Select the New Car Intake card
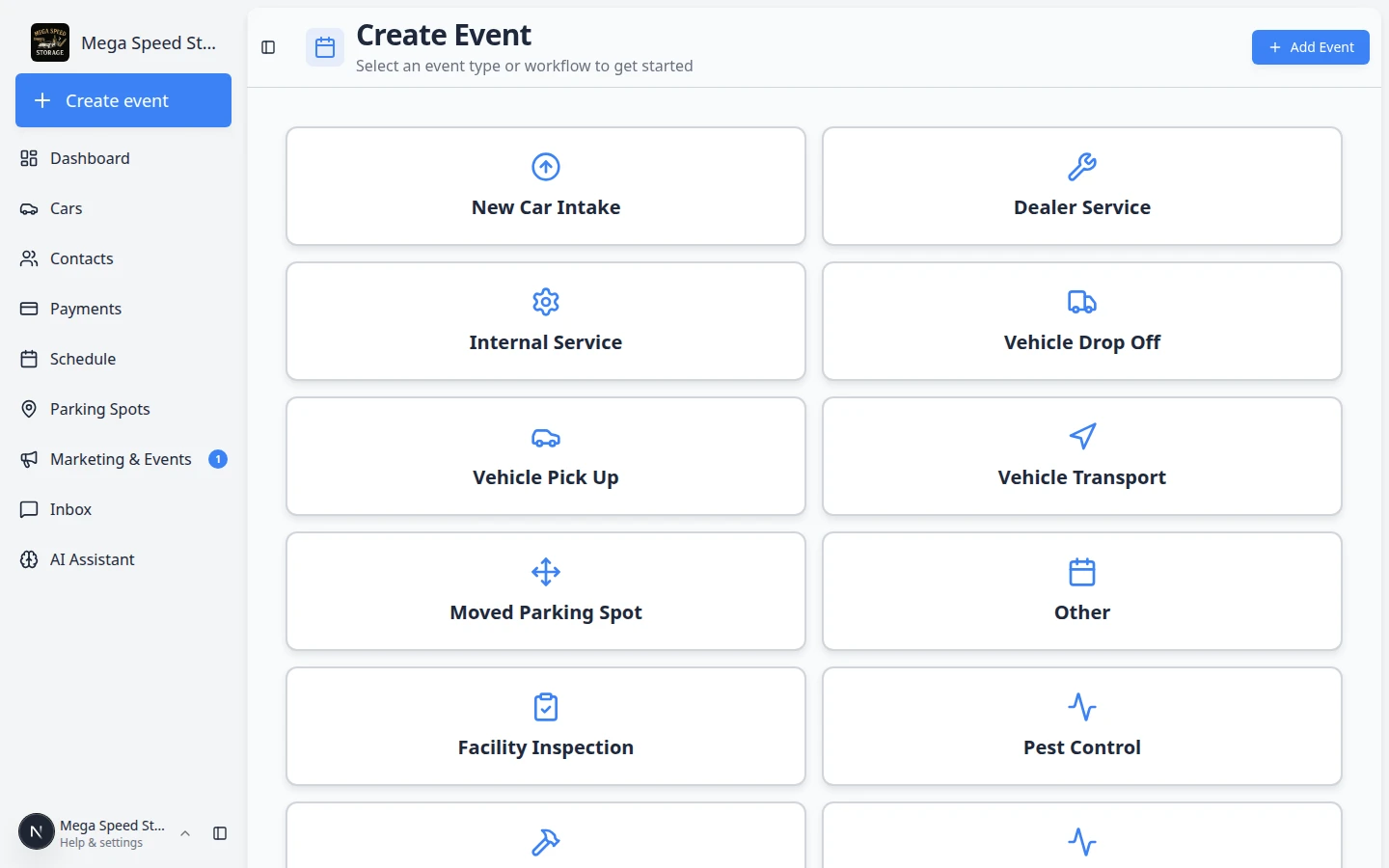Image resolution: width=1389 pixels, height=868 pixels. (546, 186)
